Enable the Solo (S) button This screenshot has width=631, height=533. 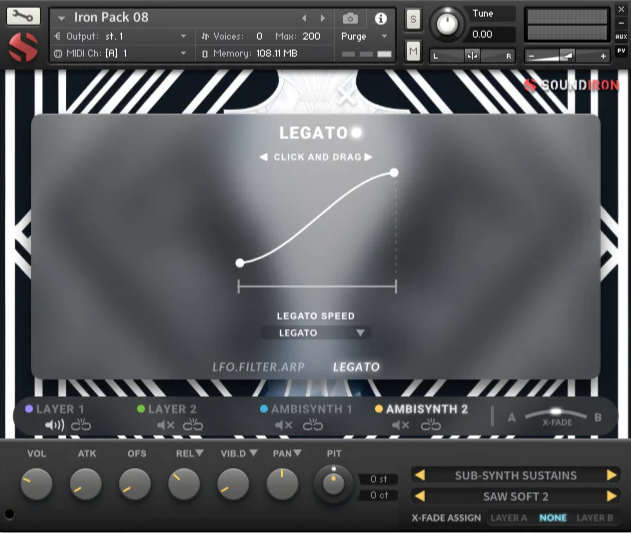pyautogui.click(x=413, y=19)
